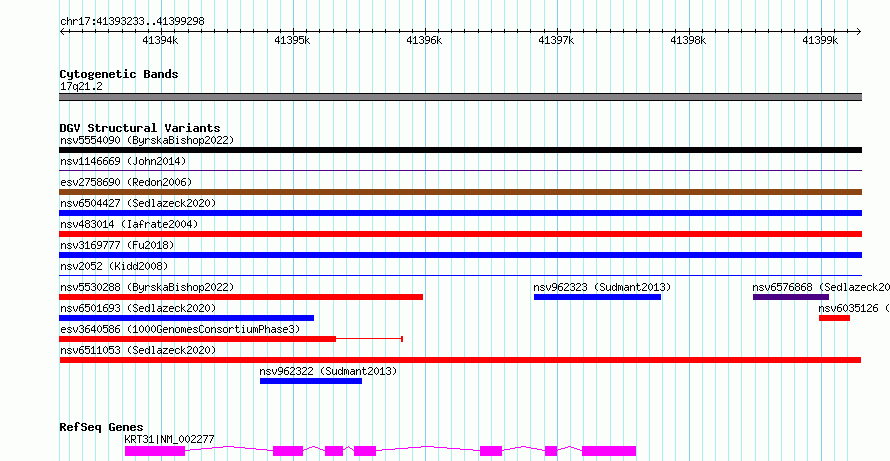Select the nsv6501693 blue variant bar

(x=186, y=318)
